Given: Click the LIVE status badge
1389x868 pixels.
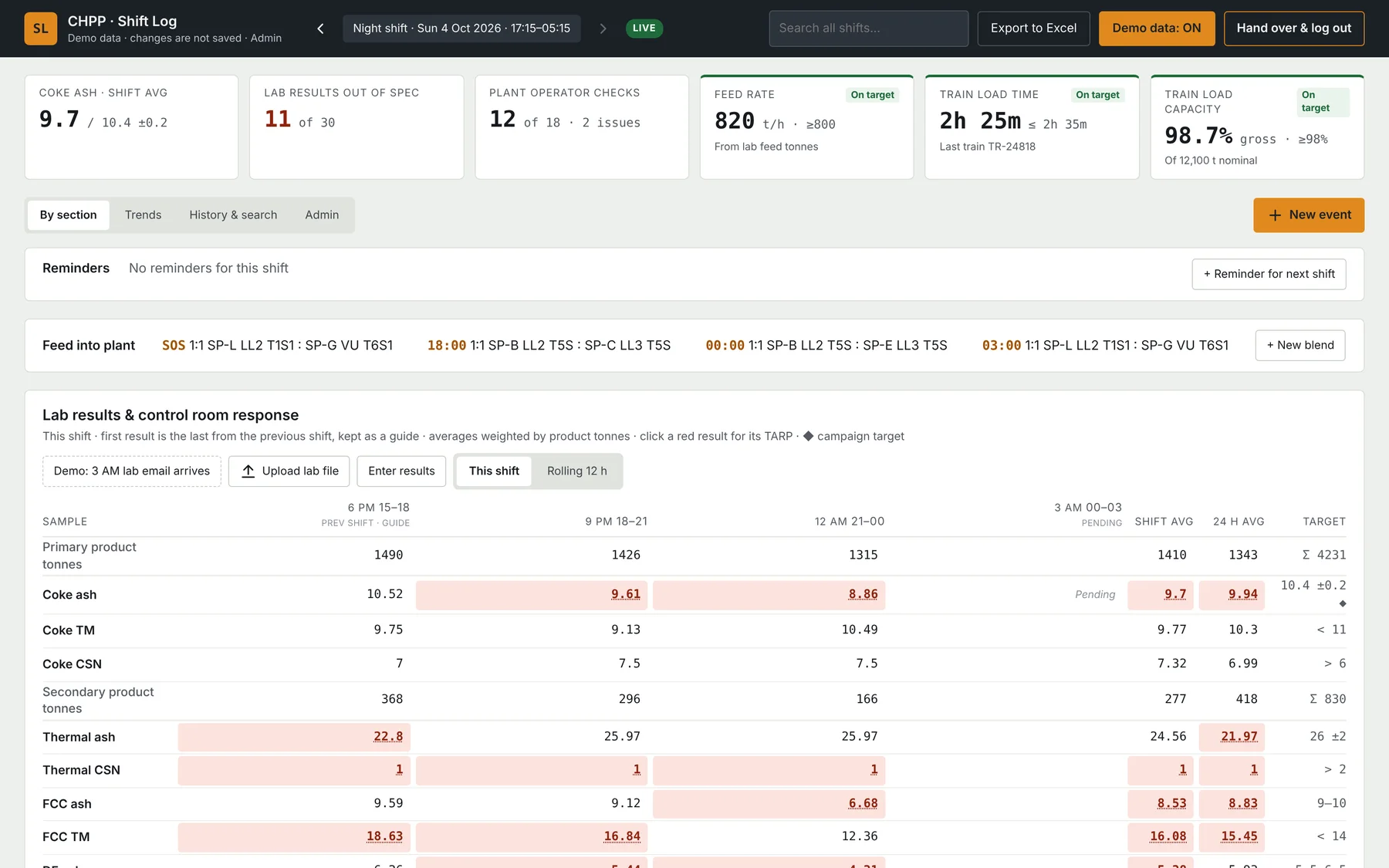Looking at the screenshot, I should [x=644, y=29].
